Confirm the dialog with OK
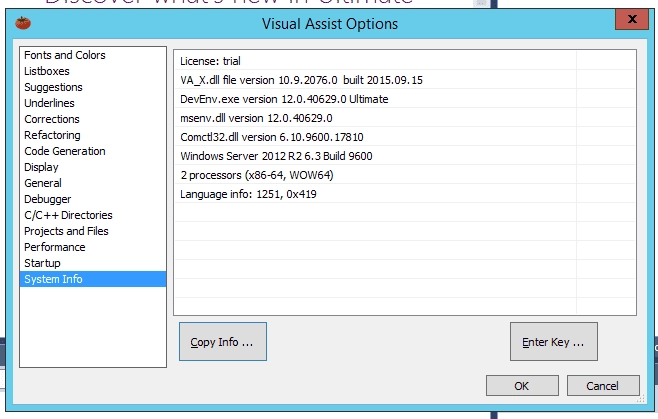The height and width of the screenshot is (419, 658). (x=522, y=385)
